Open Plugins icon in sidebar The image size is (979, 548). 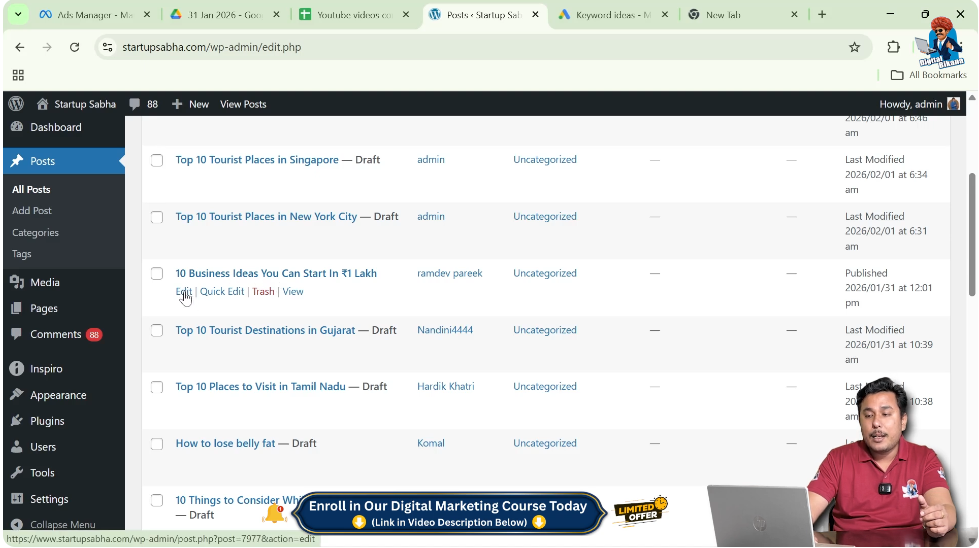coord(17,421)
